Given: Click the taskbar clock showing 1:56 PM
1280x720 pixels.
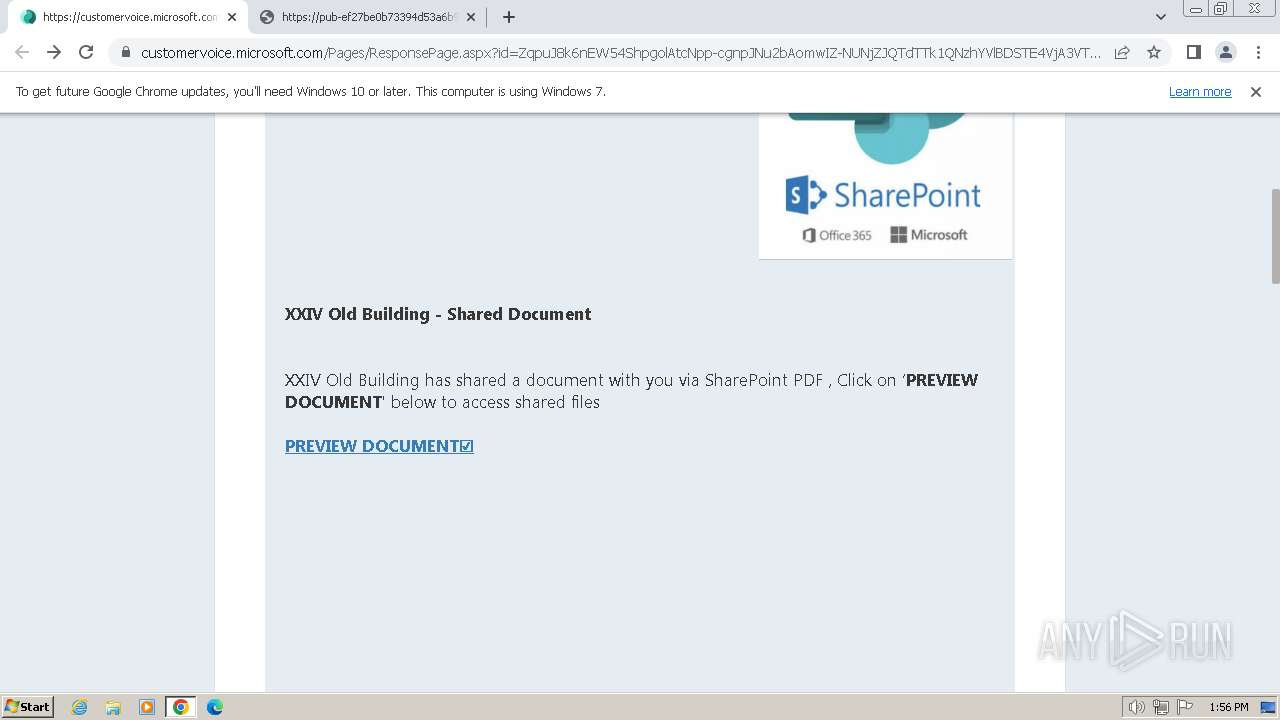Looking at the screenshot, I should [x=1228, y=707].
